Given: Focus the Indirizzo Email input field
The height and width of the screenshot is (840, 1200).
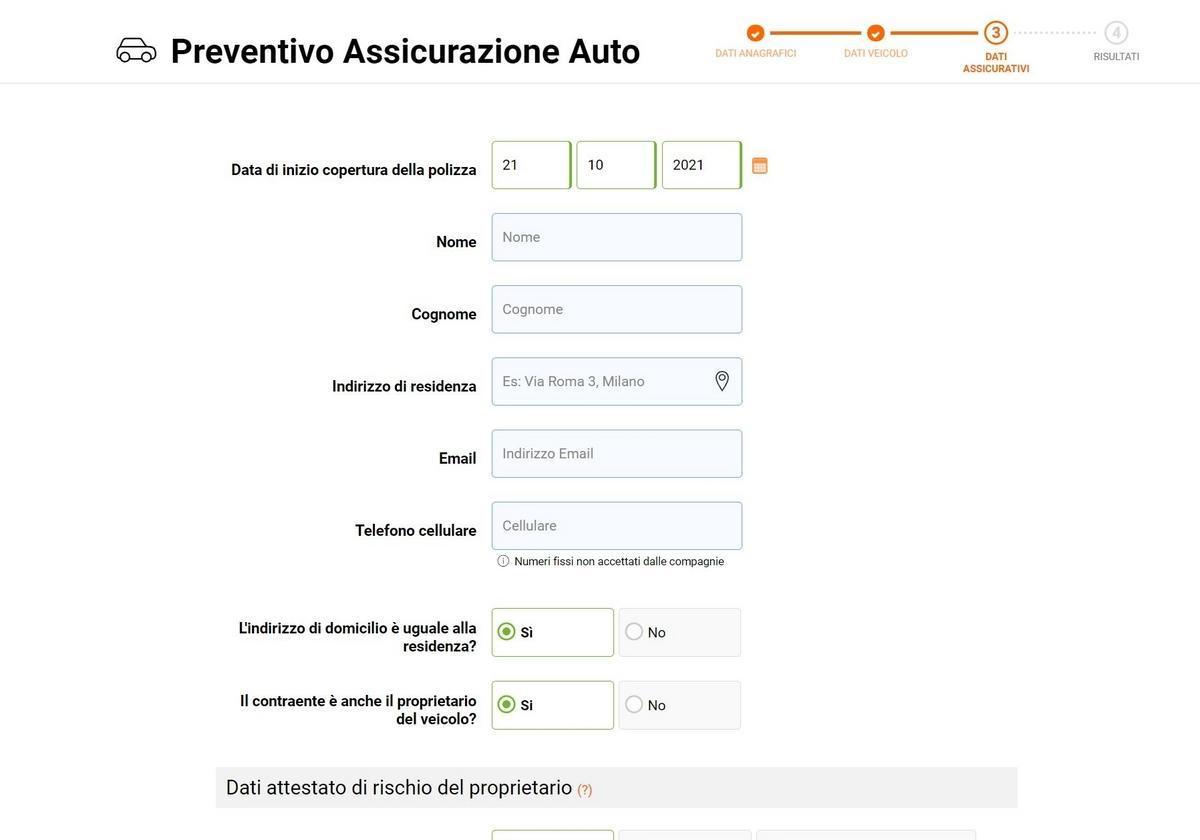Looking at the screenshot, I should [x=617, y=454].
